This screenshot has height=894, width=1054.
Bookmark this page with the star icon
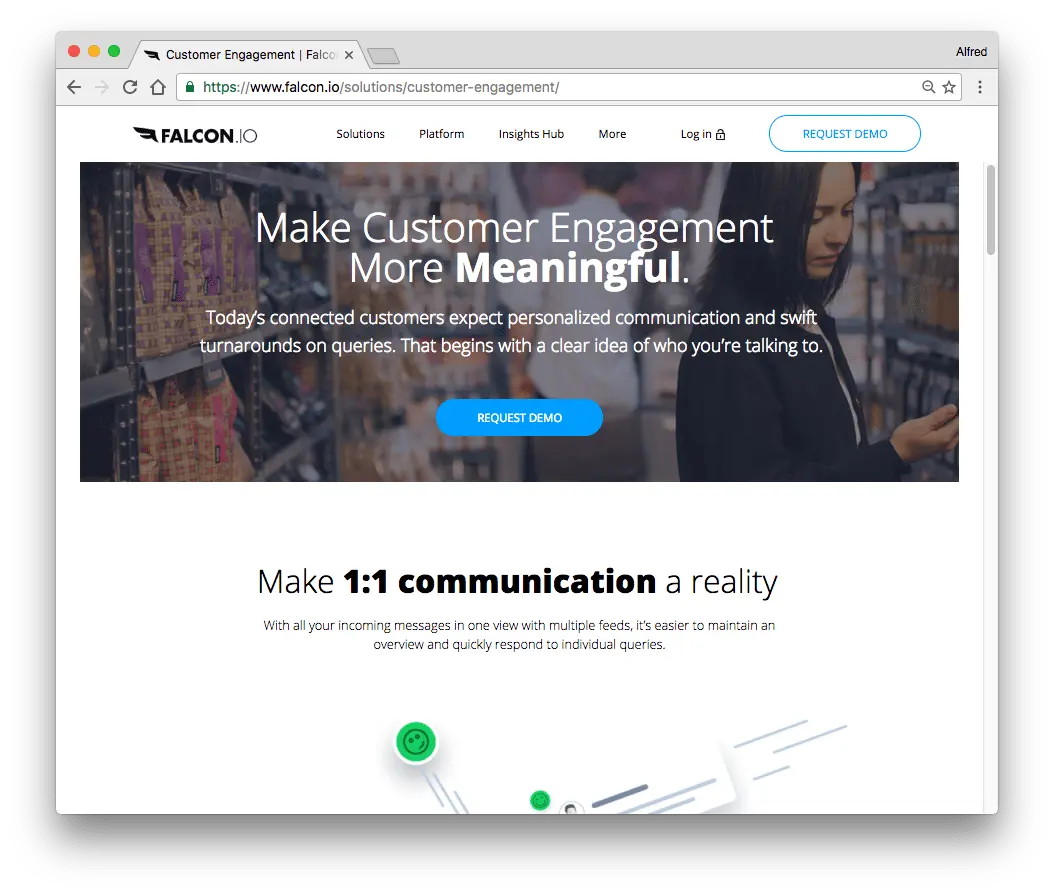(x=948, y=87)
